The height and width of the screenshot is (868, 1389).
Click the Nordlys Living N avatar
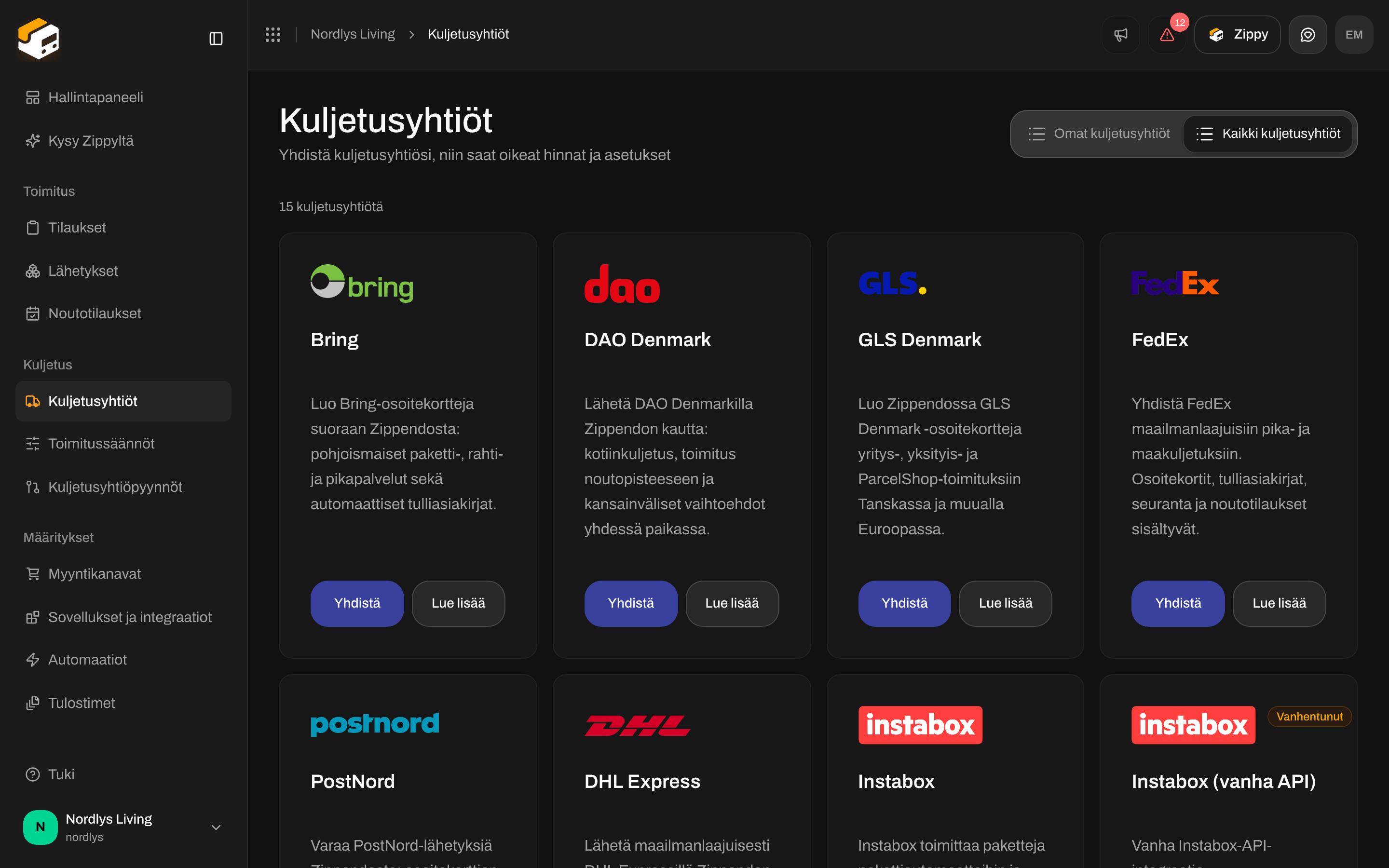click(x=40, y=827)
